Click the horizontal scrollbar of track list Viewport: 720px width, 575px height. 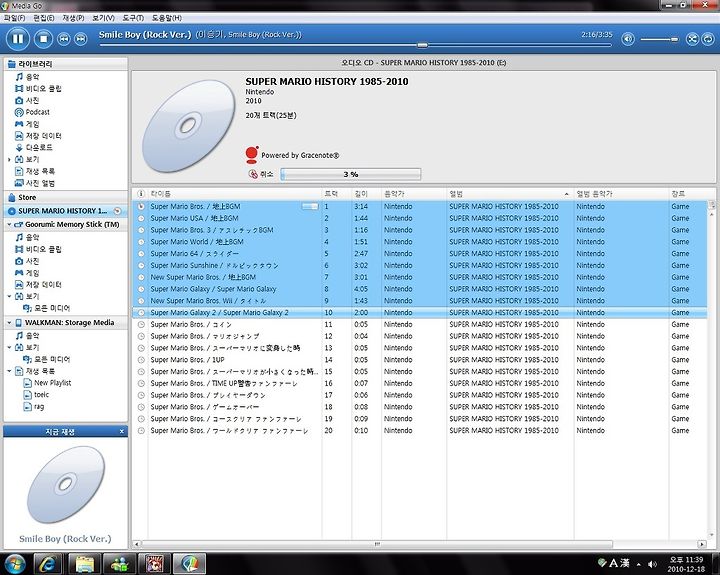377,544
